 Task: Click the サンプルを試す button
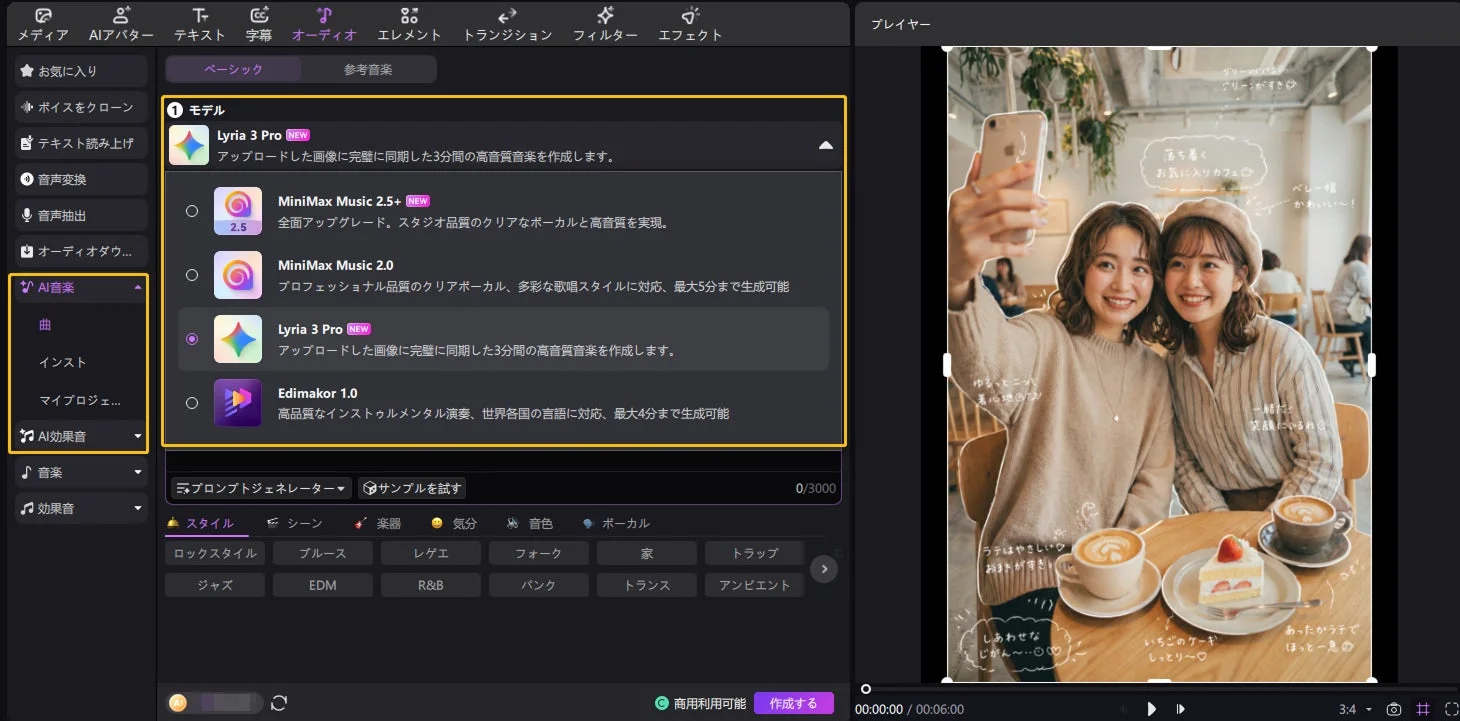pos(410,487)
